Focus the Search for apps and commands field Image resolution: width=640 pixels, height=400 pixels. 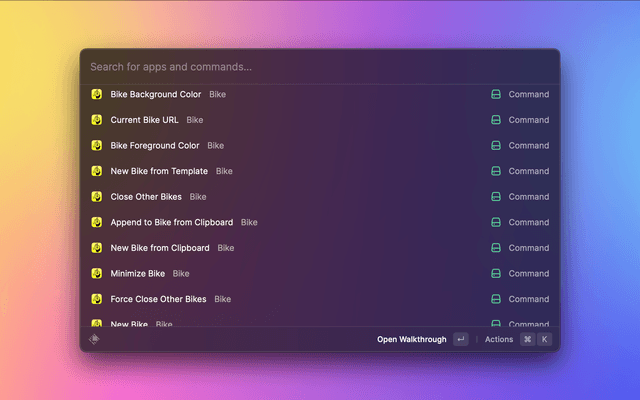point(320,67)
